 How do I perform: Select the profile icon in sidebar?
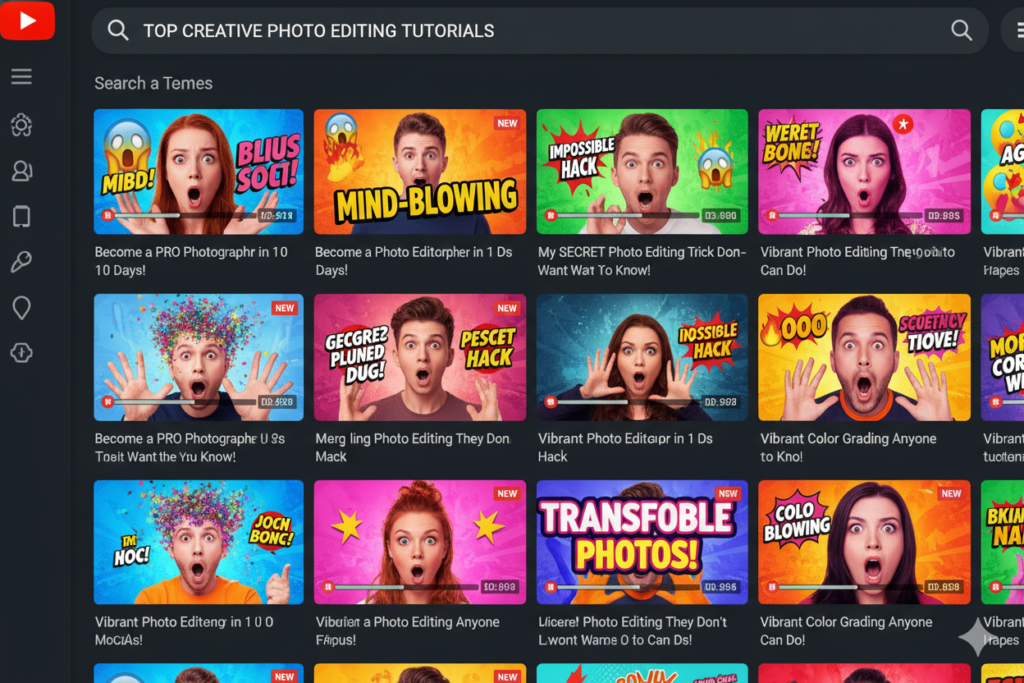(x=21, y=171)
